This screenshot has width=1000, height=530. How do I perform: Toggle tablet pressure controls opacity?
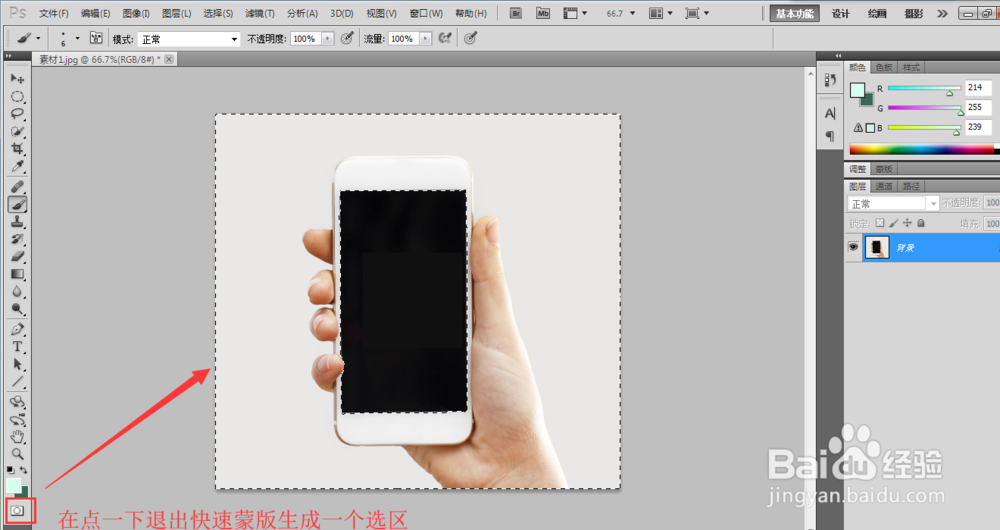(347, 38)
